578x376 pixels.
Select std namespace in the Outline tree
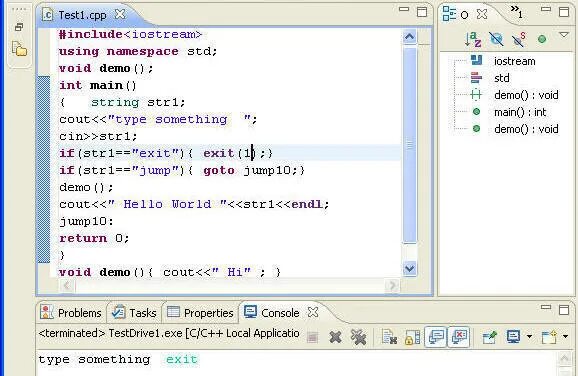click(502, 78)
